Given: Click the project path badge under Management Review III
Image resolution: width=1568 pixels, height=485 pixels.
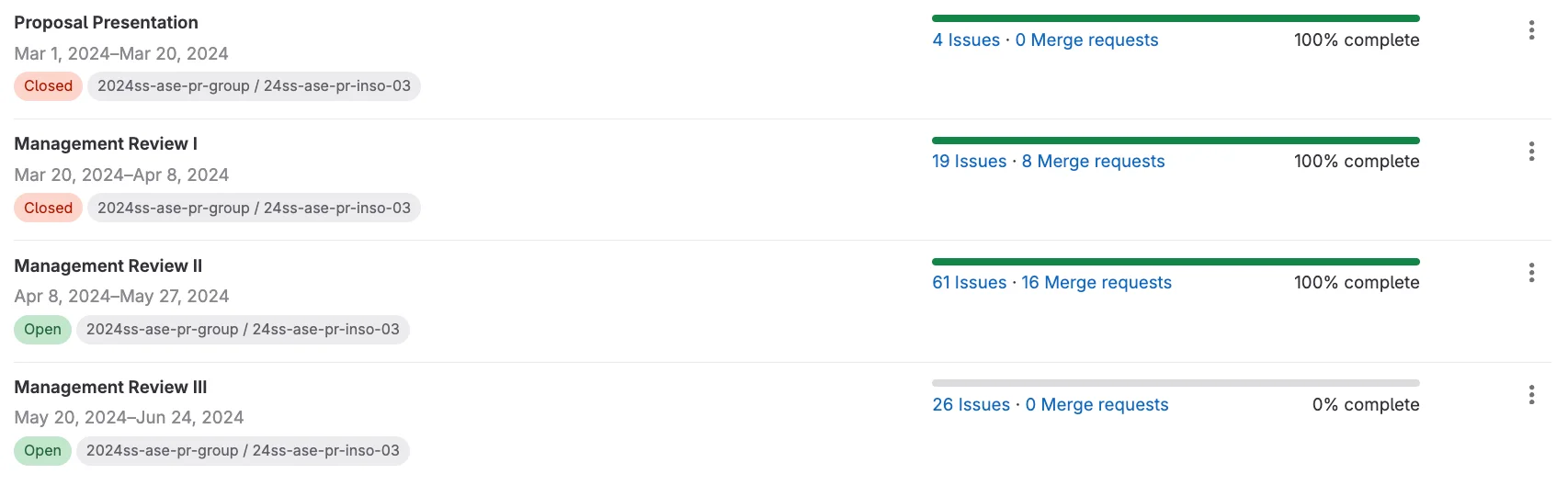Looking at the screenshot, I should (x=243, y=451).
